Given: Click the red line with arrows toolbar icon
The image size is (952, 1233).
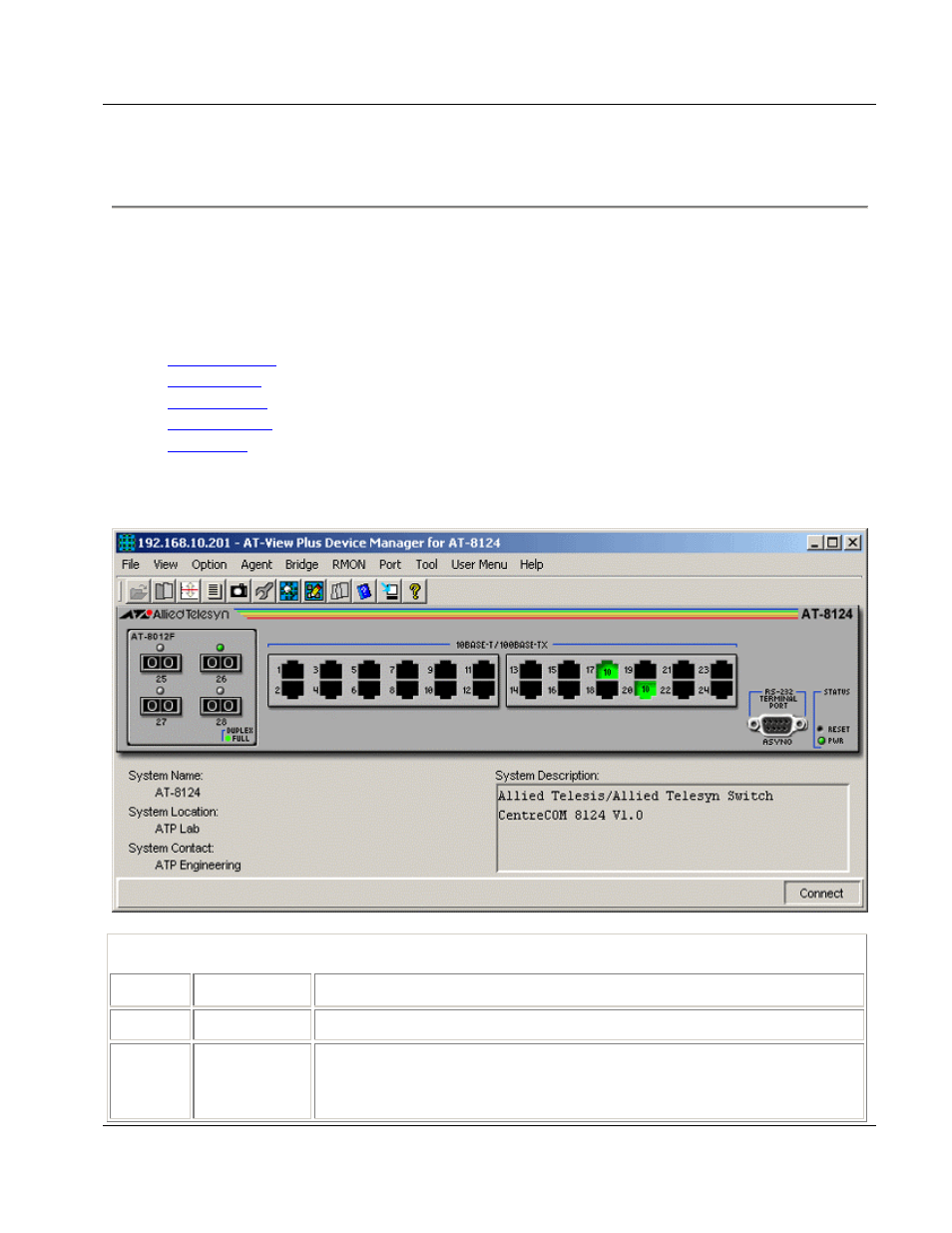Looking at the screenshot, I should pos(189,591).
